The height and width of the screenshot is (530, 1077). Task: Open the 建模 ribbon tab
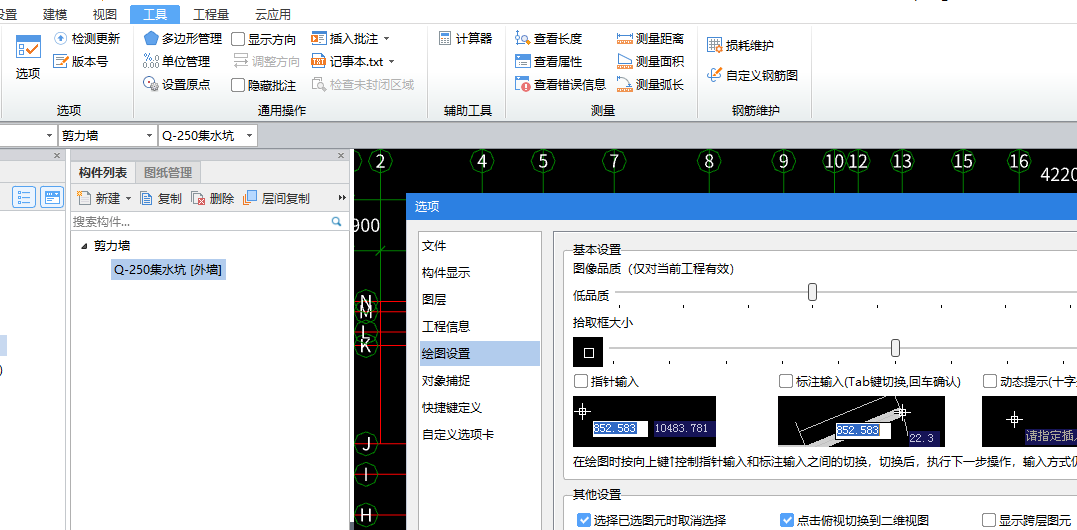tap(54, 14)
